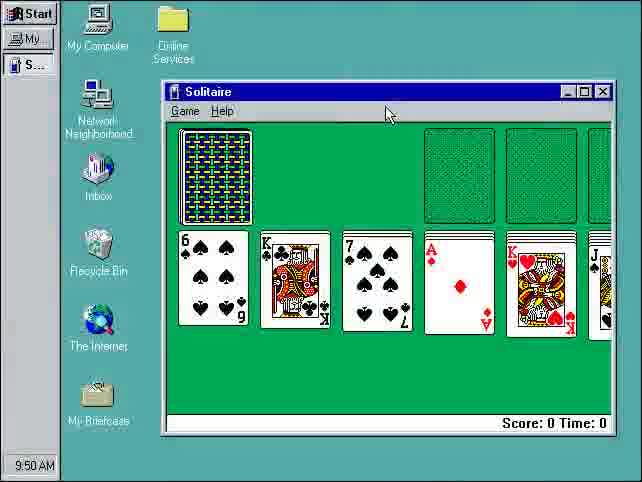Screen dimensions: 642x482
Task: Click the second empty foundation slot
Action: tap(541, 176)
